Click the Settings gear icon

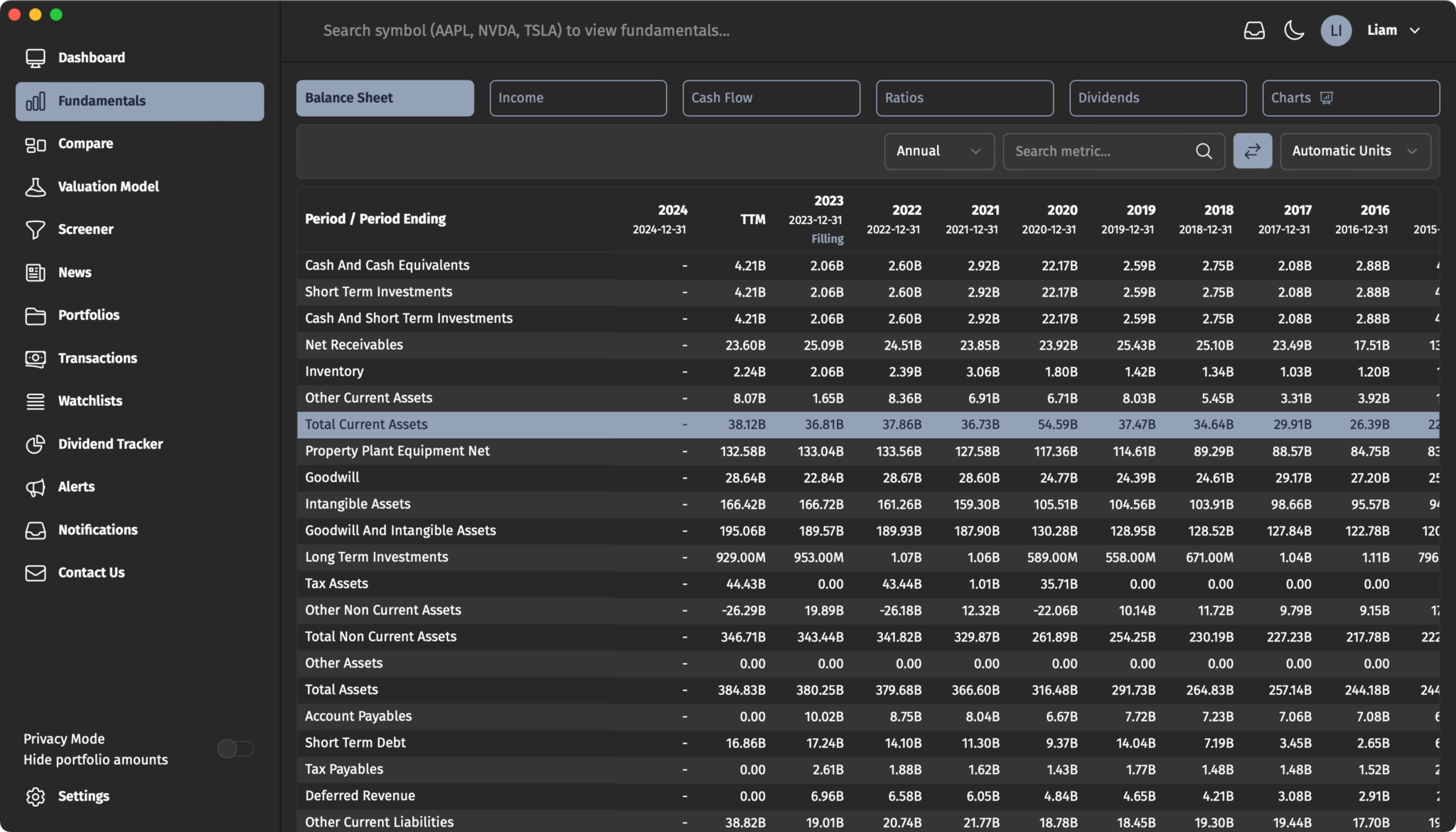35,796
